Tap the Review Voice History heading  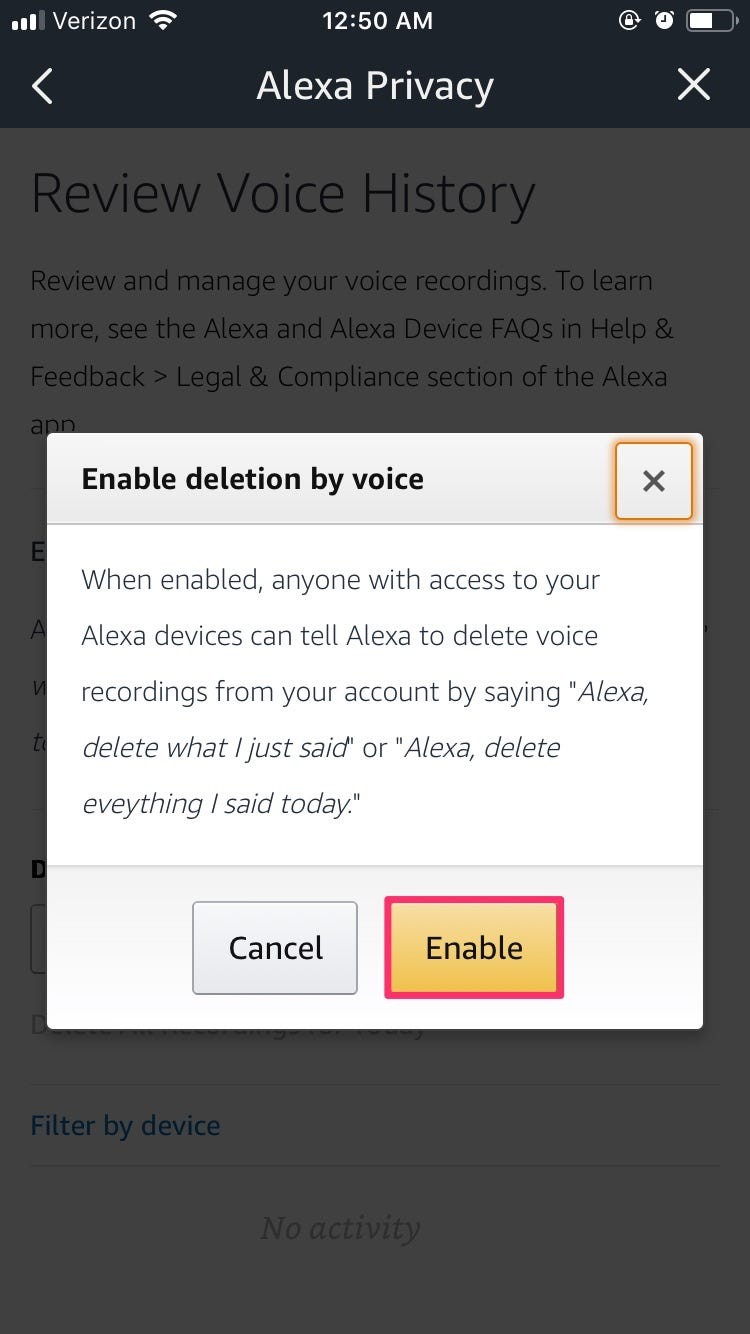pyautogui.click(x=282, y=193)
